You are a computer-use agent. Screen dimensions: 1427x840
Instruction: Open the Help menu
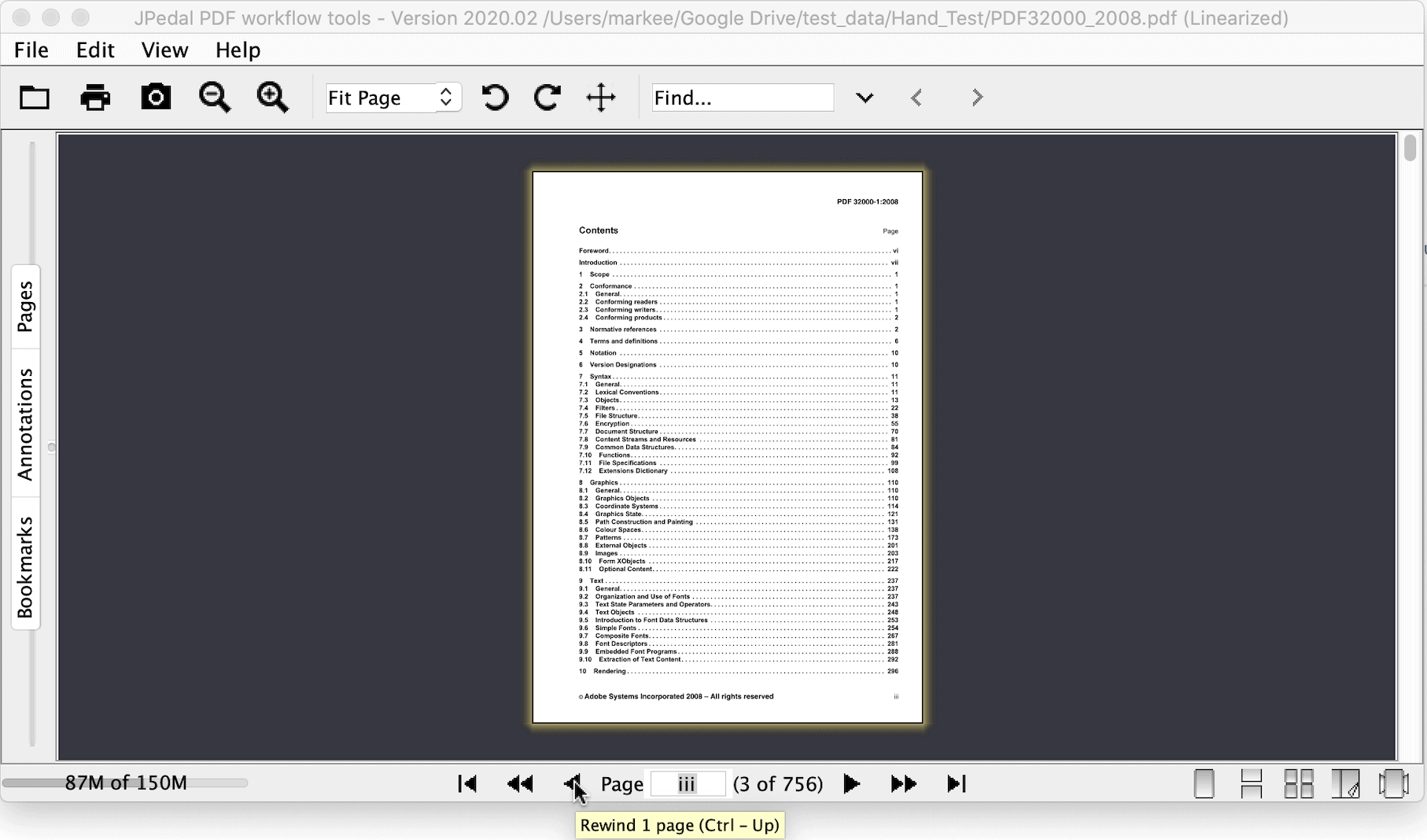[238, 50]
